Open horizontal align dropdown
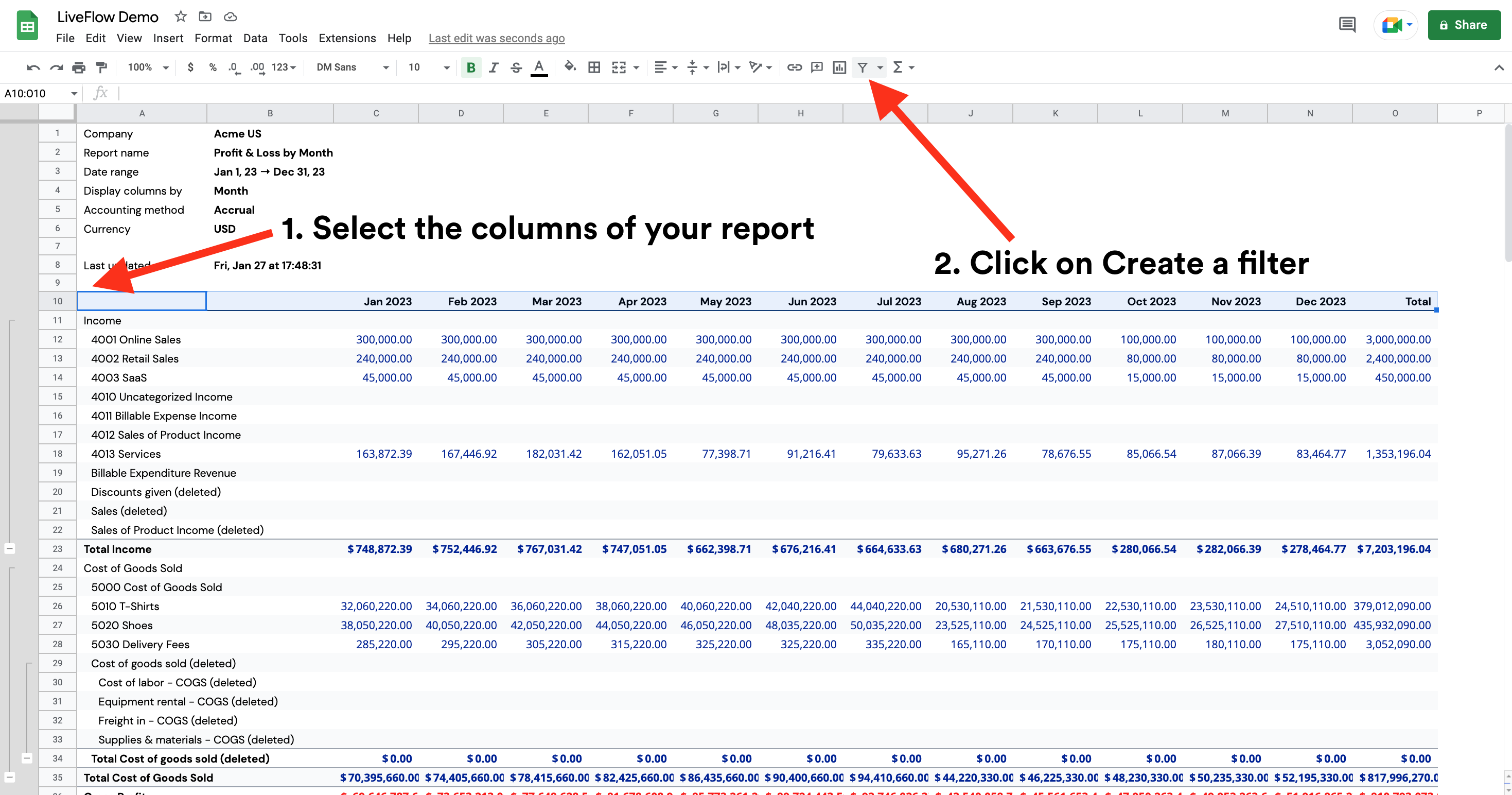The image size is (1512, 795). pos(665,67)
